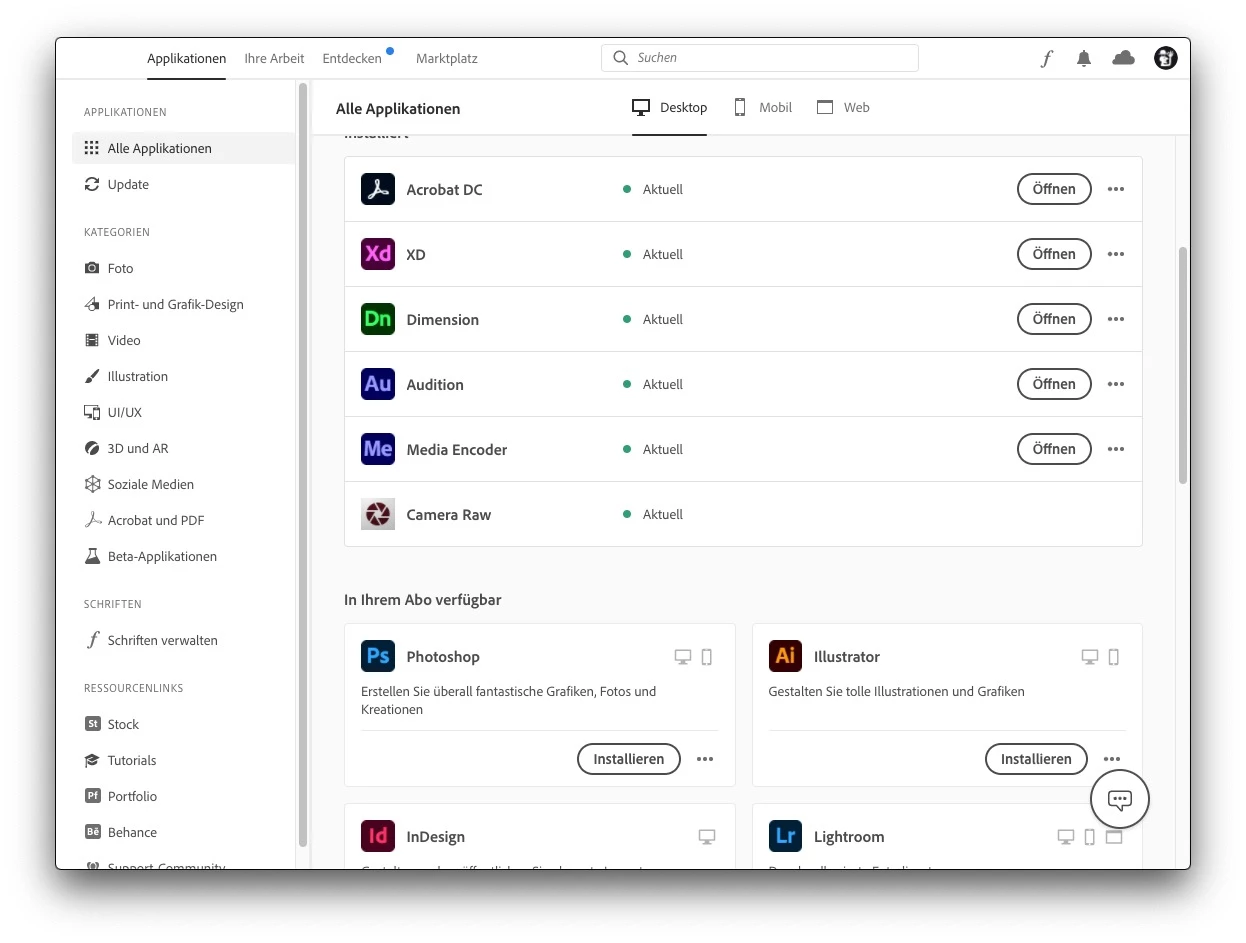
Task: Open more options for Dimension
Action: click(x=1116, y=319)
